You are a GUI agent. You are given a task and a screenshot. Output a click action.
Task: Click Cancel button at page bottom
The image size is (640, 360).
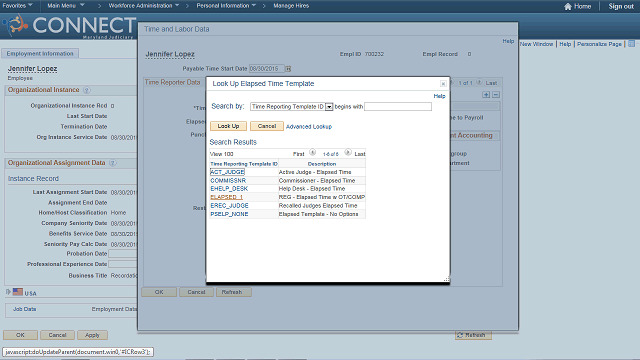[57, 335]
